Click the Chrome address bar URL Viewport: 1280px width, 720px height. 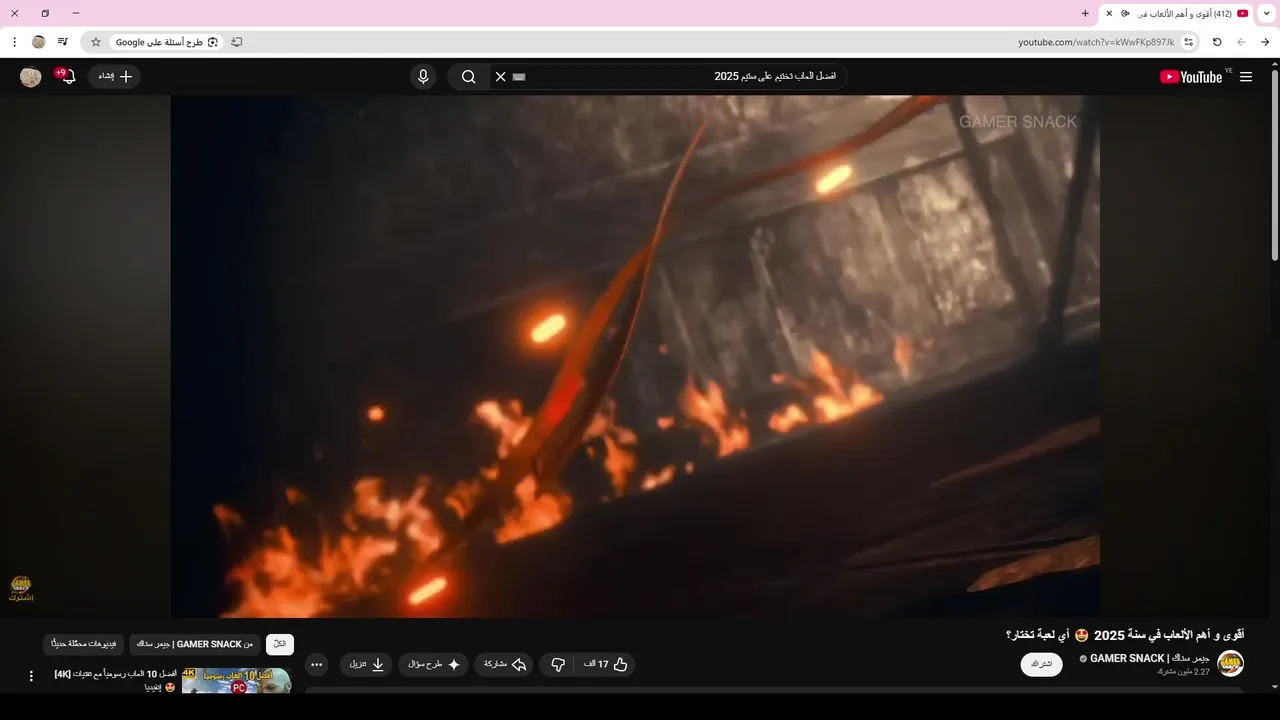(x=1096, y=42)
